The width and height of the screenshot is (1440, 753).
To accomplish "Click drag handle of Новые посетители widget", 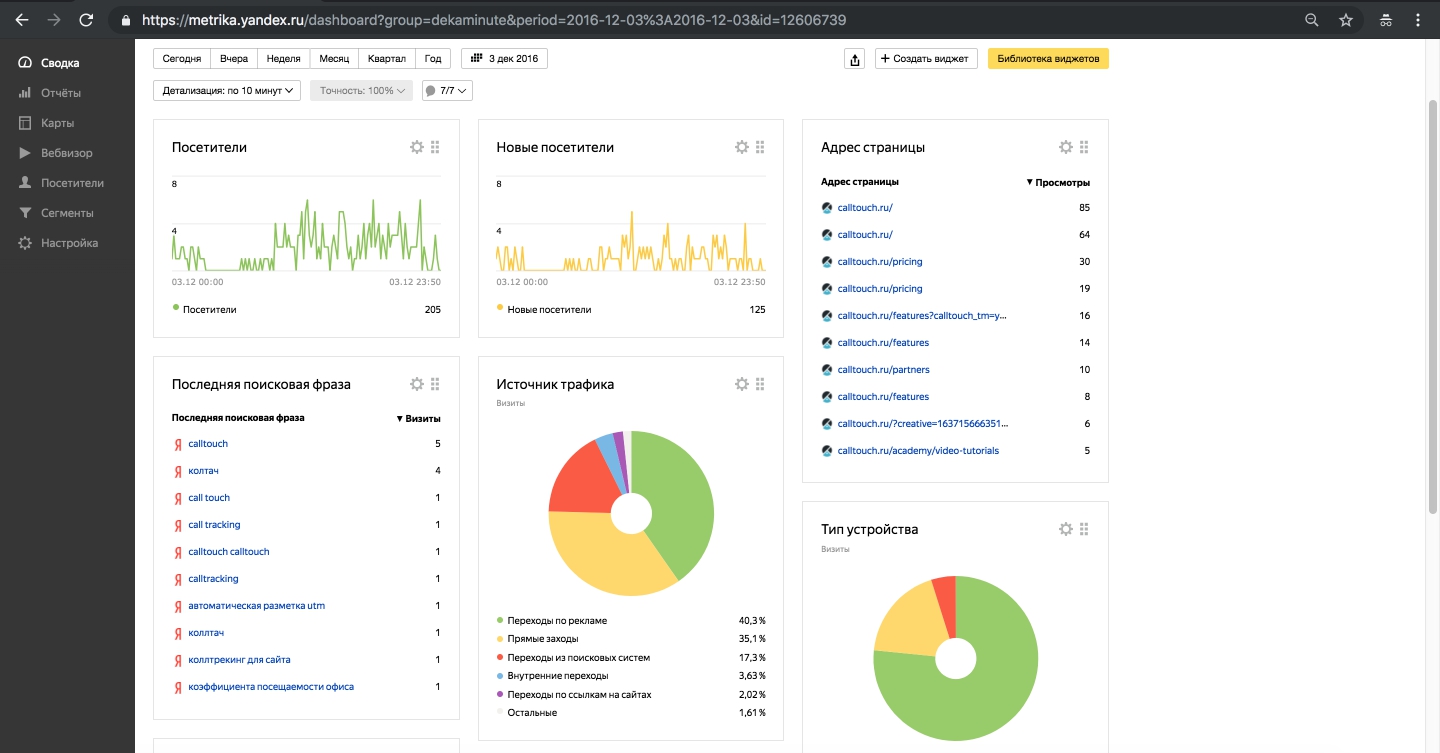I will coord(760,147).
